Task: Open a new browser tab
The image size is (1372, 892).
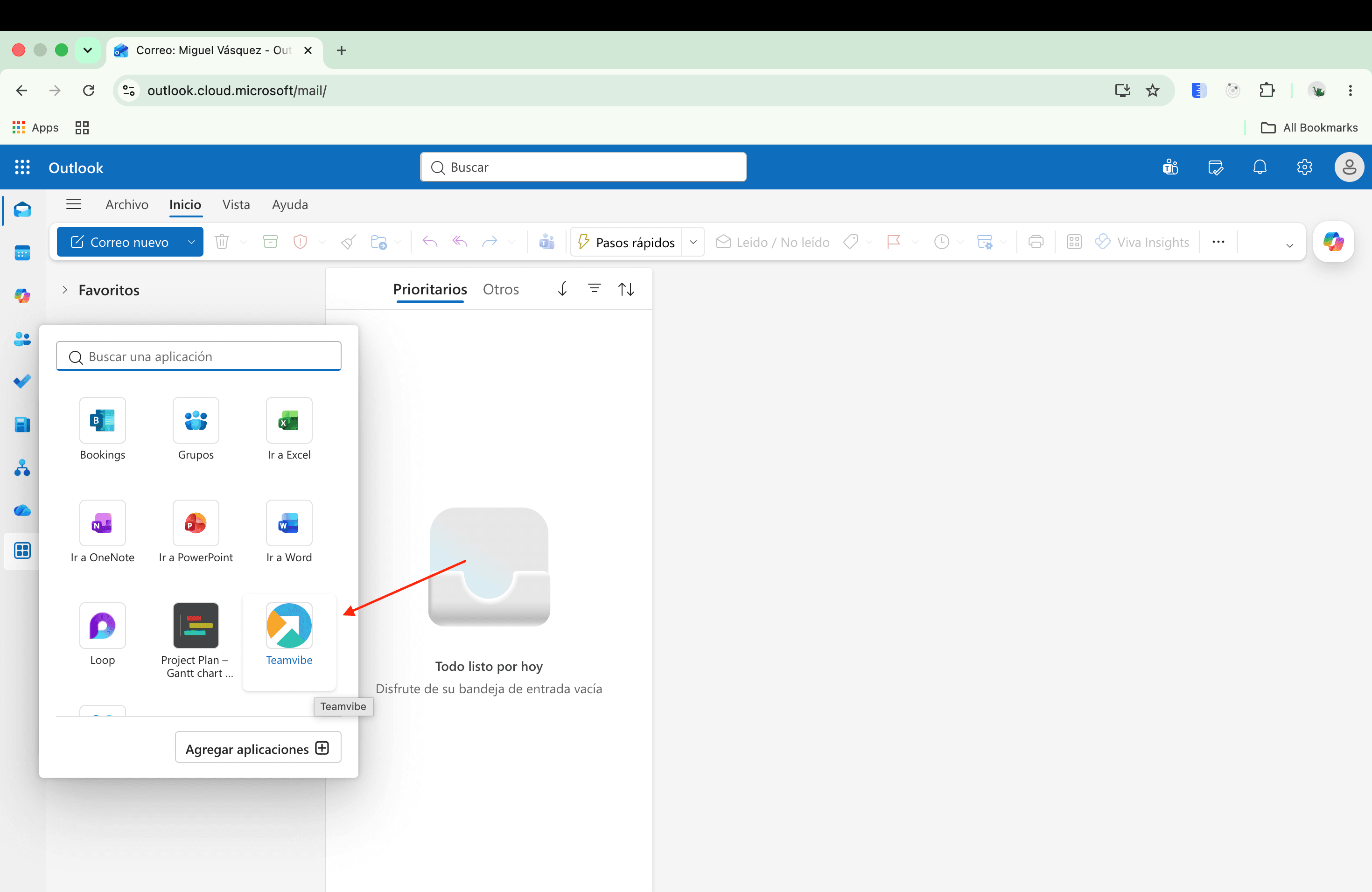Action: (341, 50)
